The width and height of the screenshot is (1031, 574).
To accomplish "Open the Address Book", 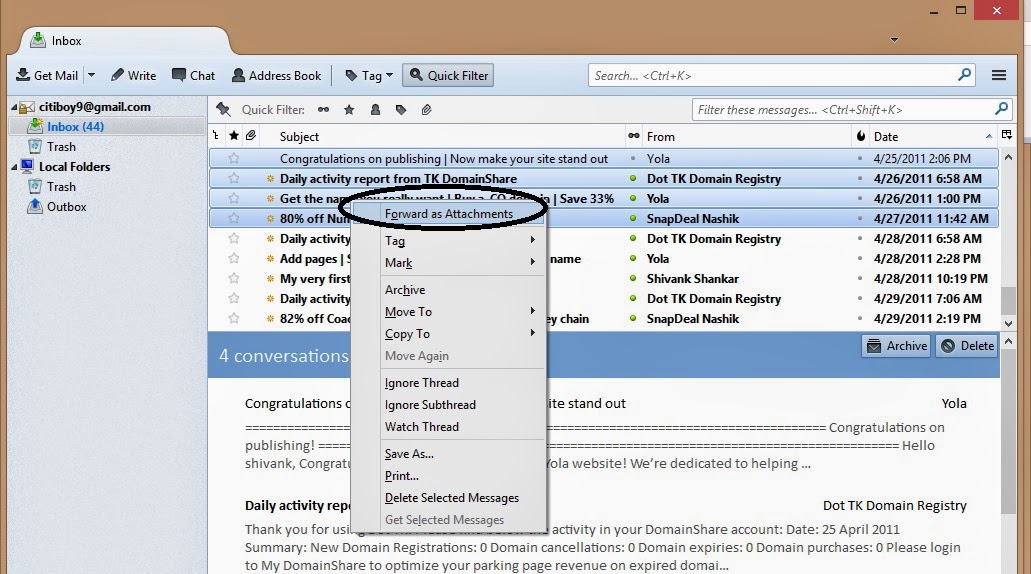I will [277, 76].
